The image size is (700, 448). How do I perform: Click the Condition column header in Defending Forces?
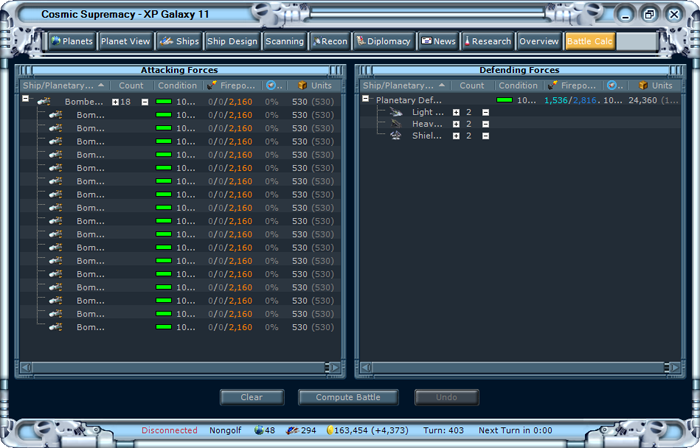coord(518,85)
